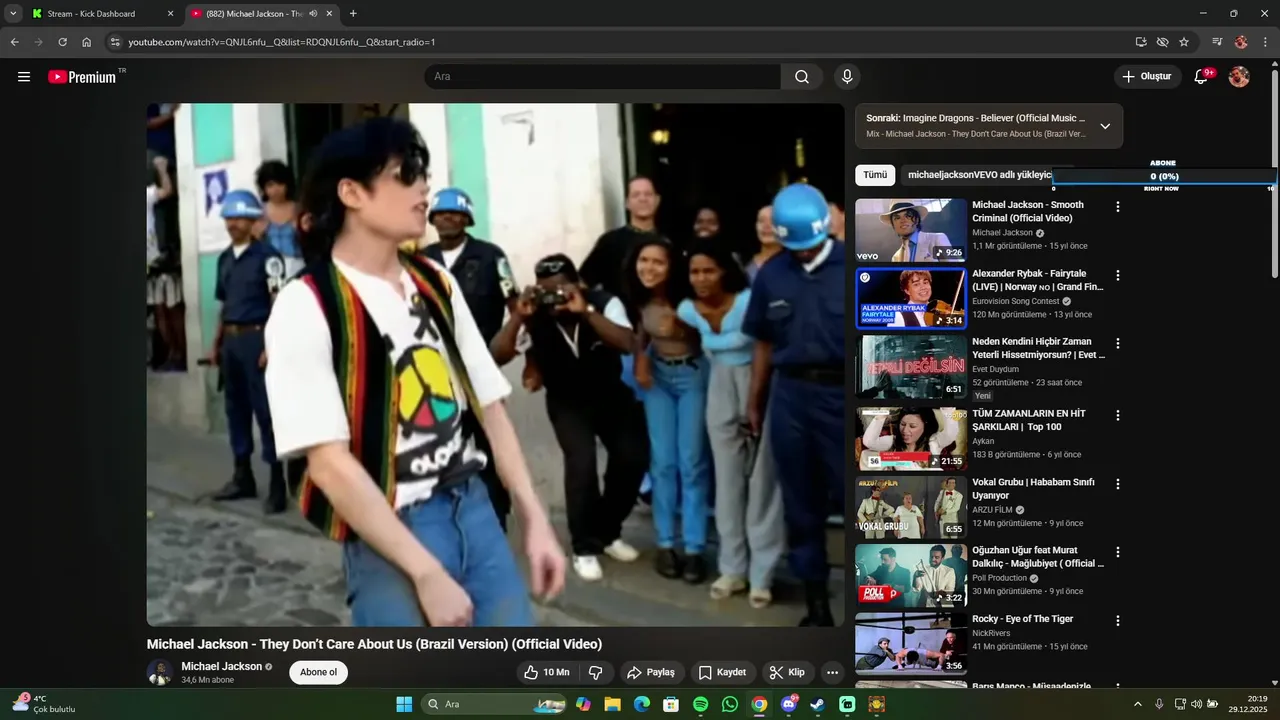The height and width of the screenshot is (720, 1280).
Task: Open the tab search dropdown arrow
Action: (x=13, y=14)
